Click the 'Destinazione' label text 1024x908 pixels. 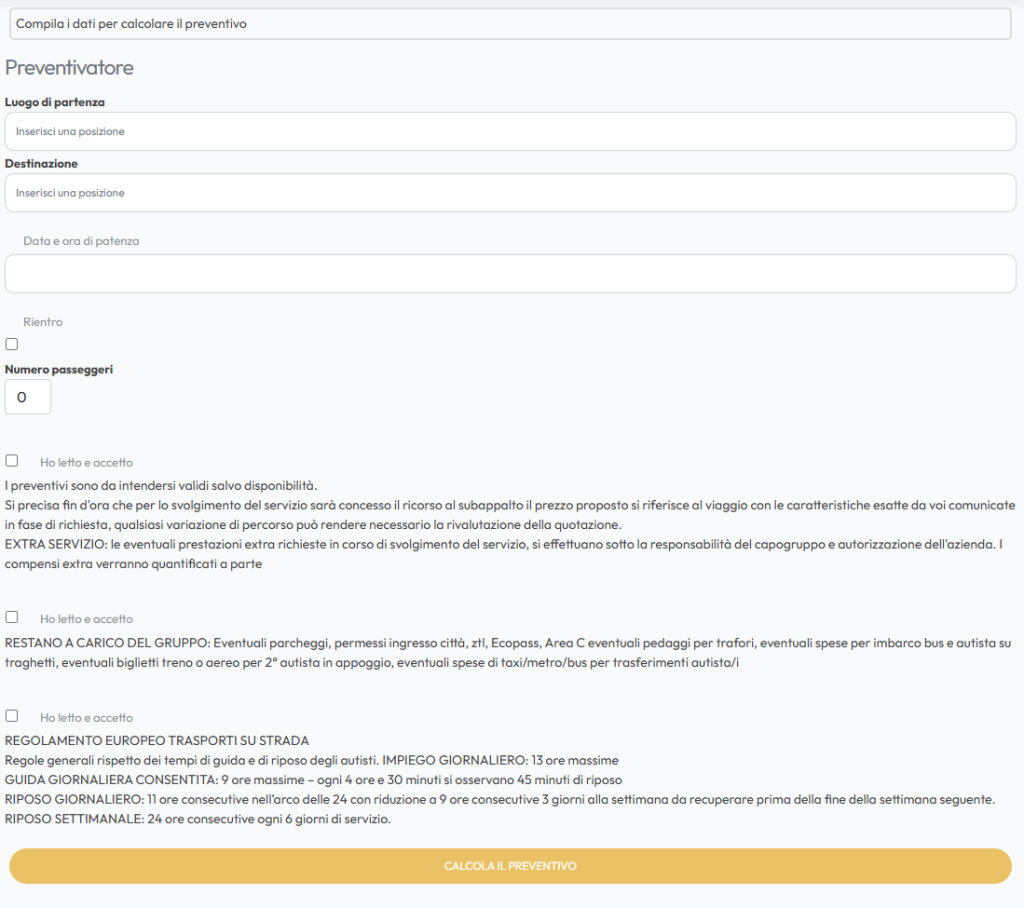[x=41, y=163]
